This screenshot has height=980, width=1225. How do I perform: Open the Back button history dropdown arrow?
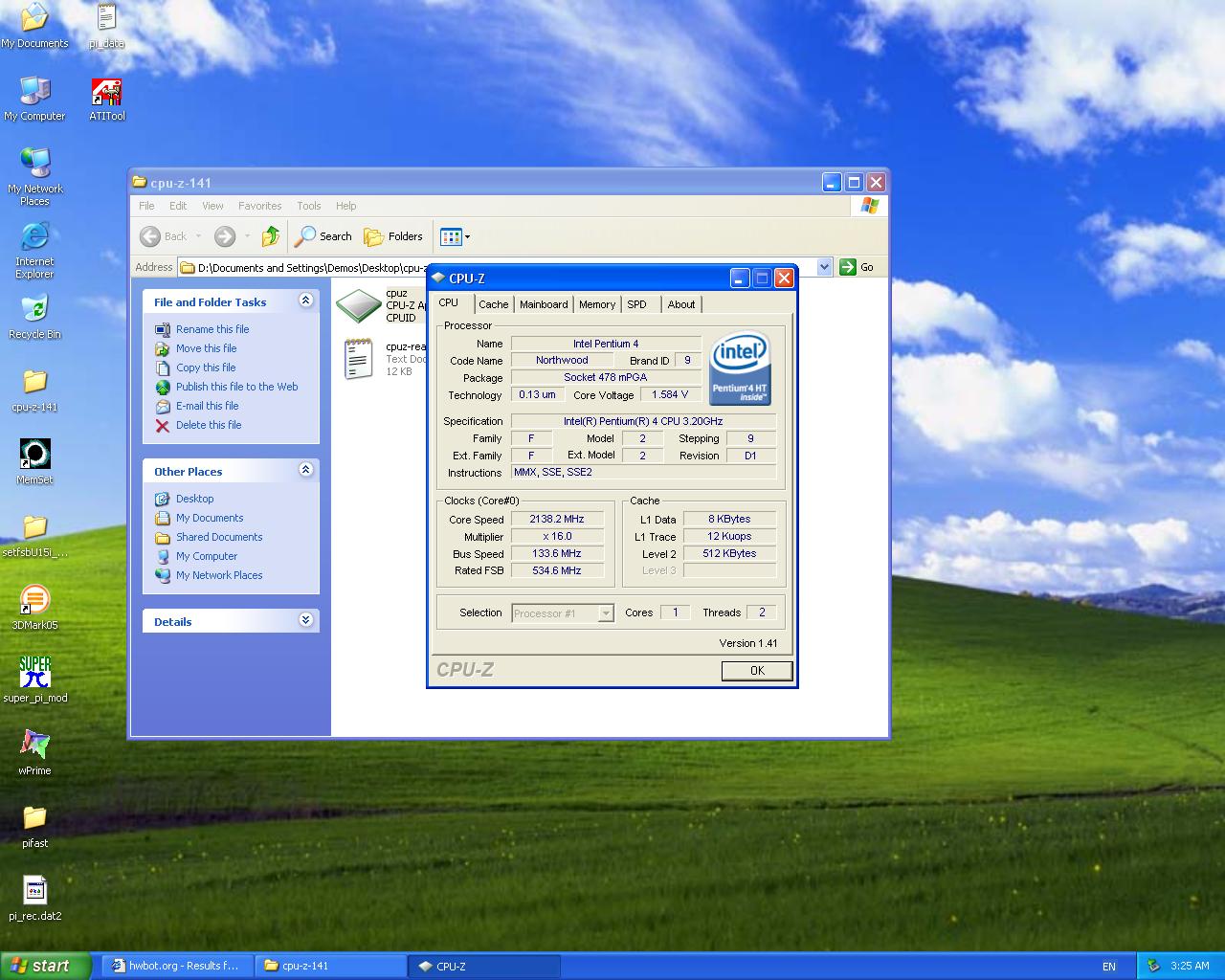click(x=199, y=236)
